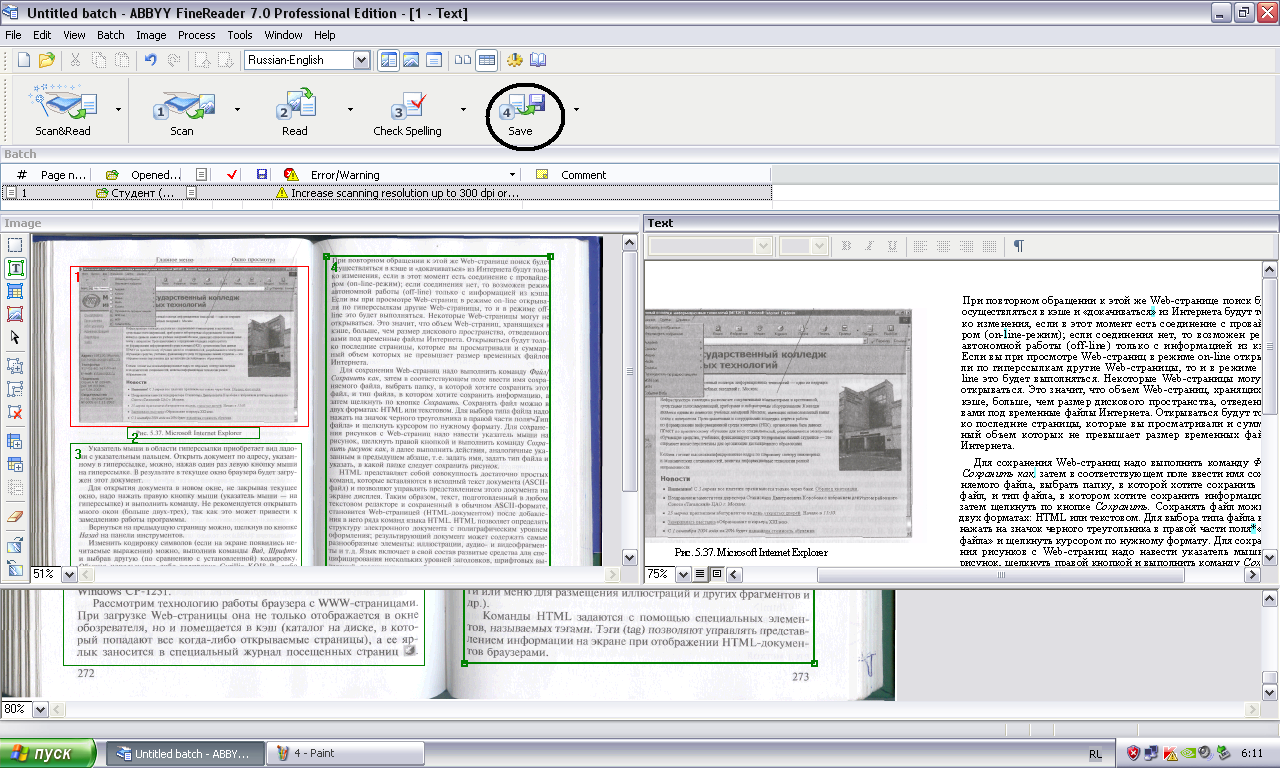This screenshot has width=1280, height=768.
Task: Select the Picture block tool
Action: tap(15, 314)
